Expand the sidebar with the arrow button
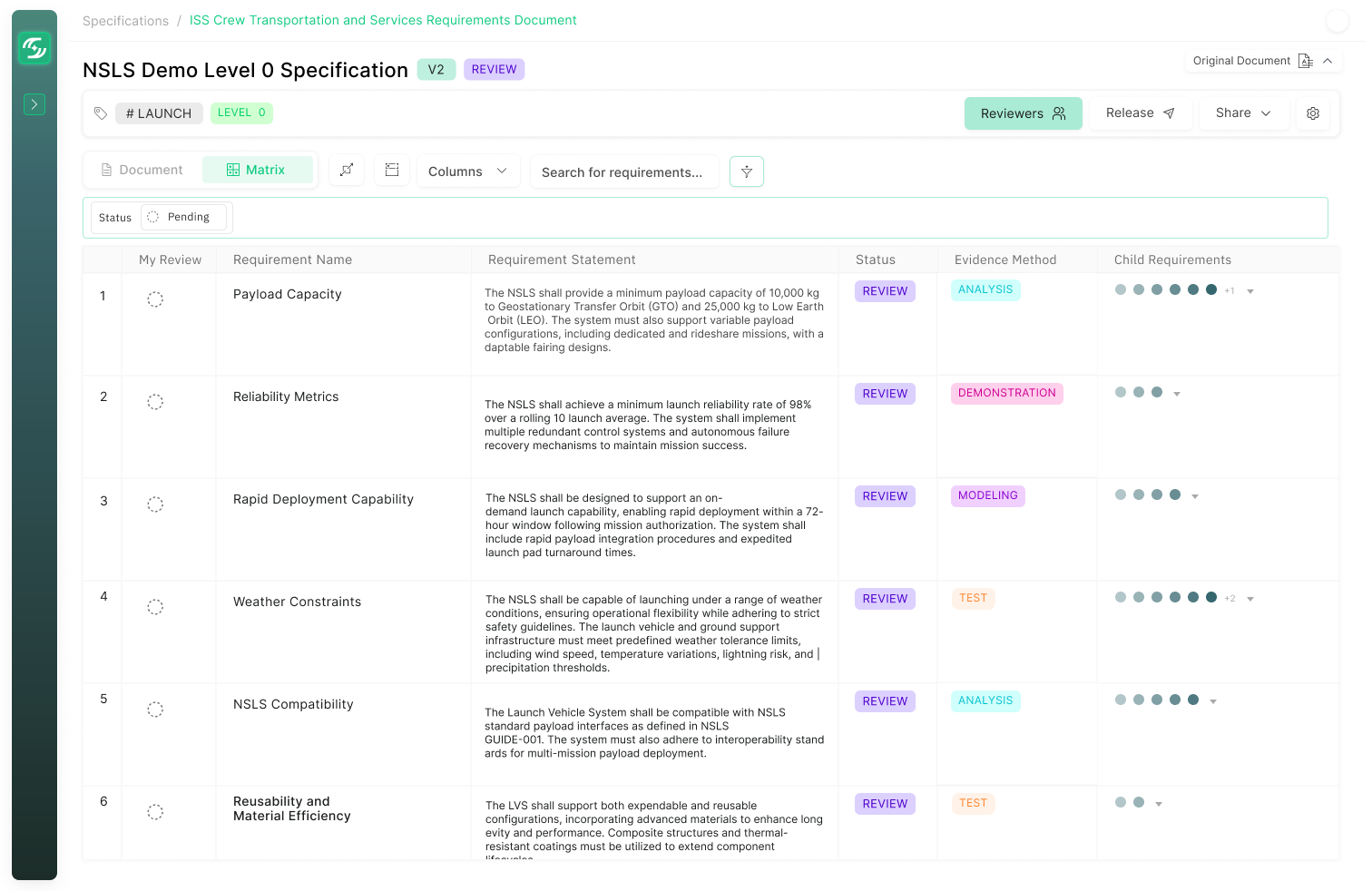The height and width of the screenshot is (891, 1372). click(34, 104)
